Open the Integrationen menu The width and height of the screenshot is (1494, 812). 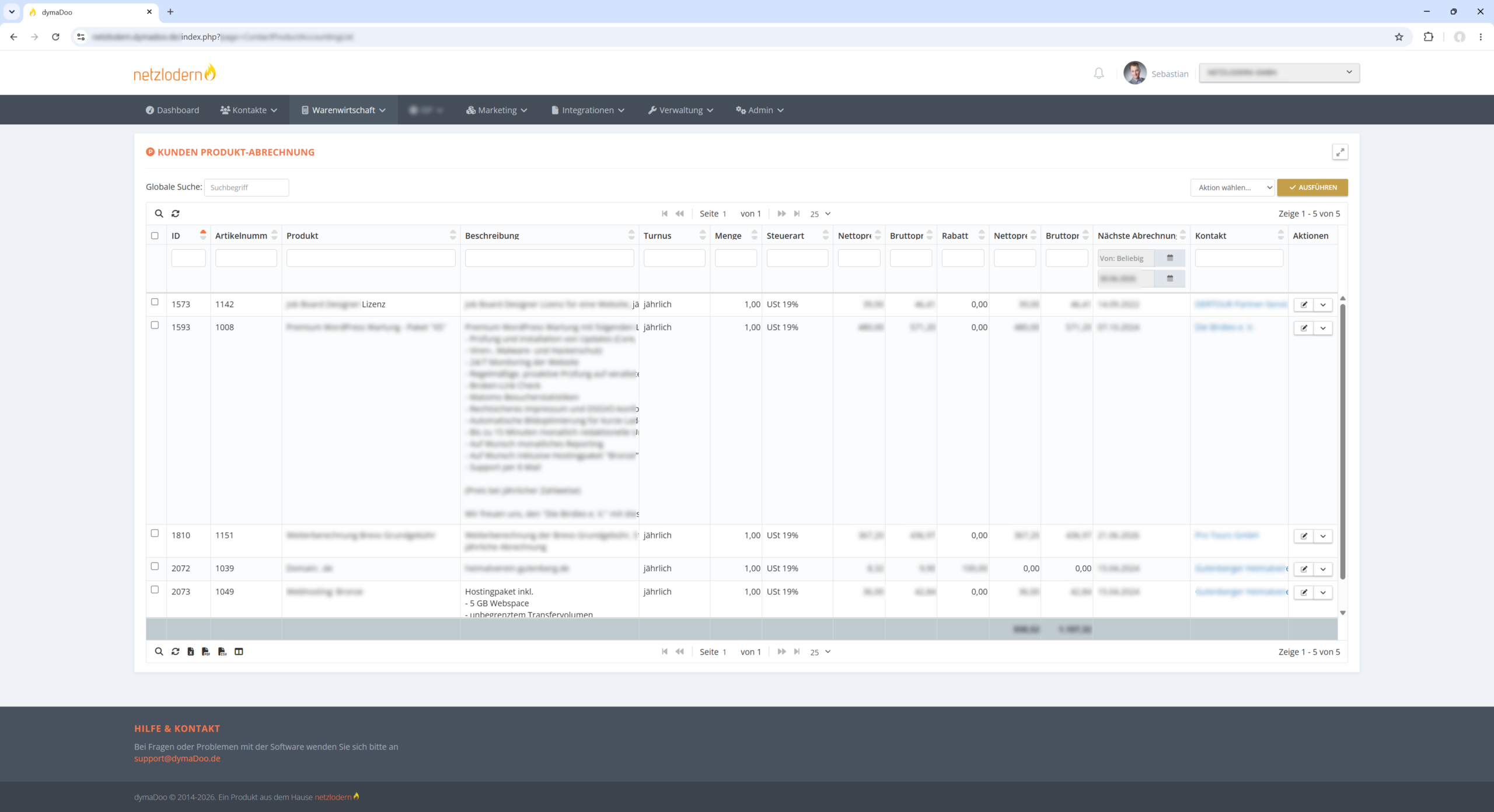click(x=588, y=110)
